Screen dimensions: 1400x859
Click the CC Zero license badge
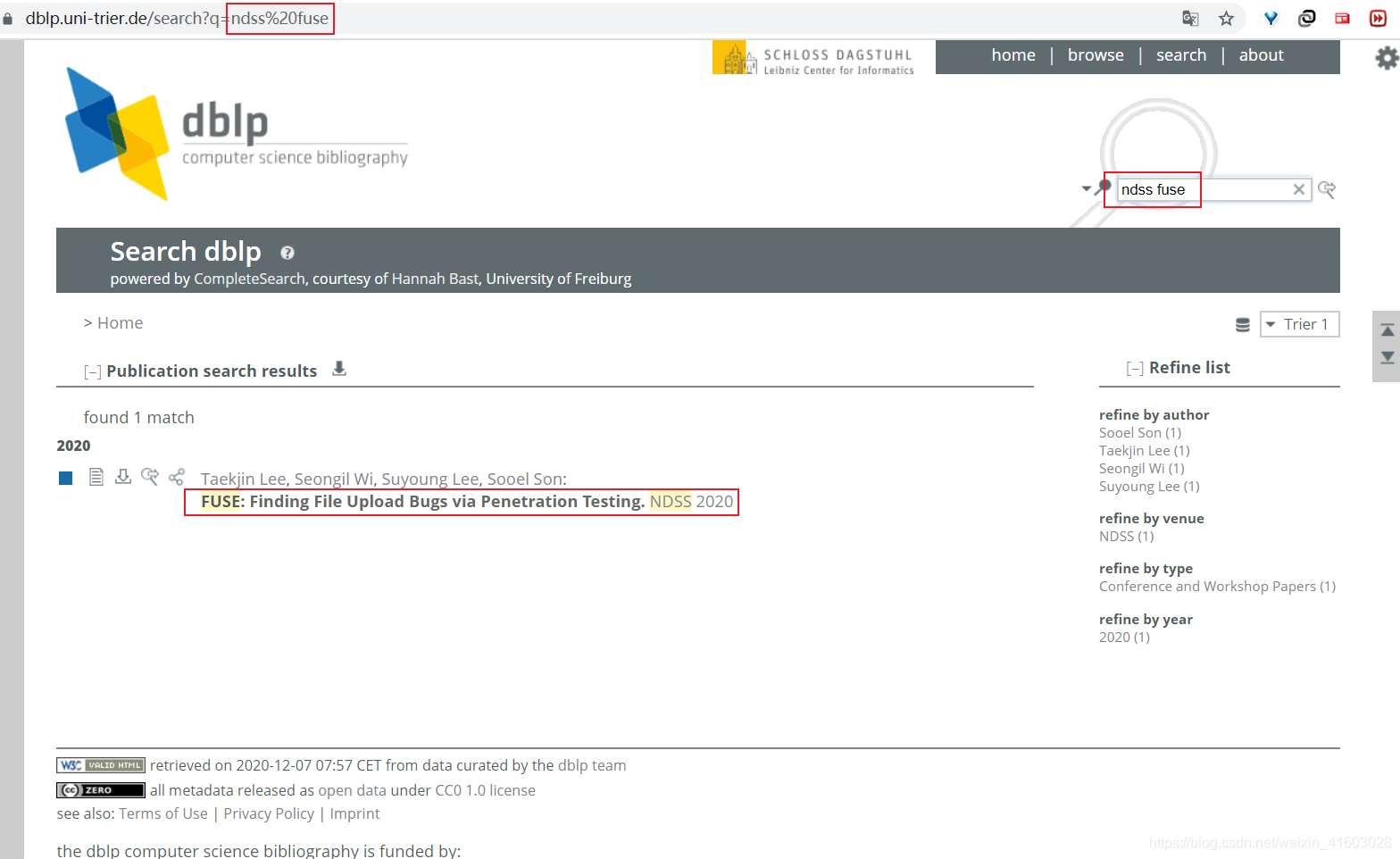(x=101, y=790)
